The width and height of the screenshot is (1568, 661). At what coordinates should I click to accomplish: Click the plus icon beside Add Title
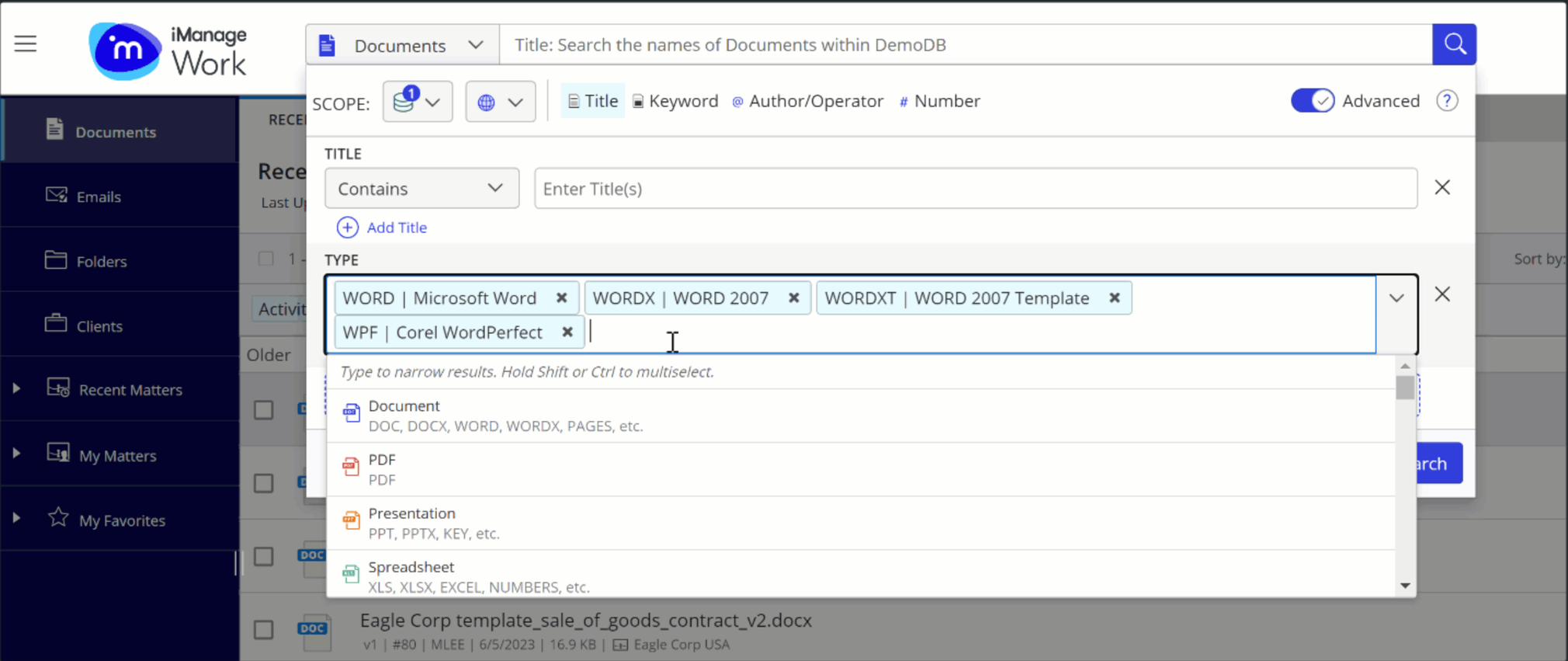coord(347,228)
